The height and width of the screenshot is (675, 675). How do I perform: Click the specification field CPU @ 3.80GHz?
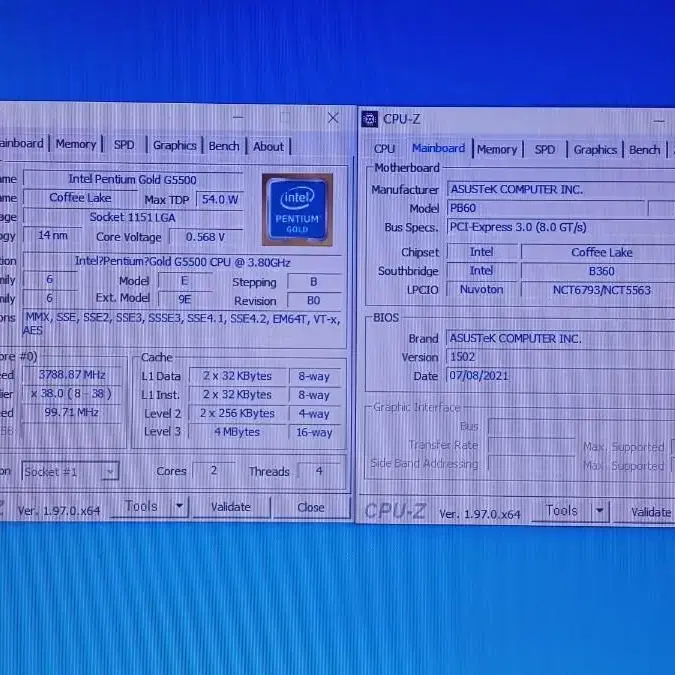tap(183, 262)
